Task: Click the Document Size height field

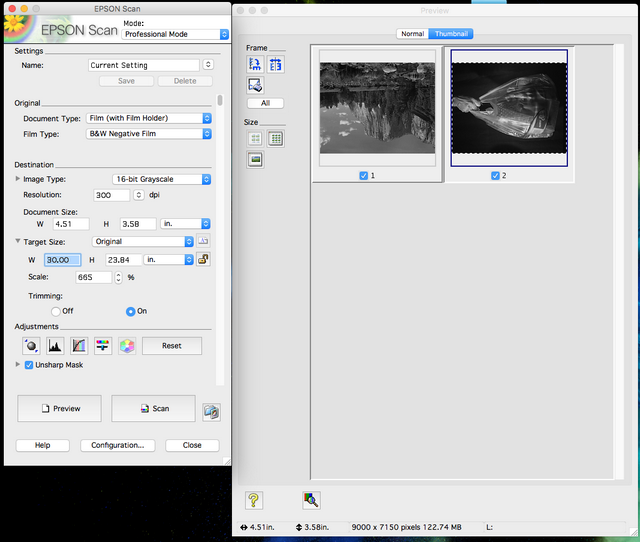Action: (x=138, y=224)
